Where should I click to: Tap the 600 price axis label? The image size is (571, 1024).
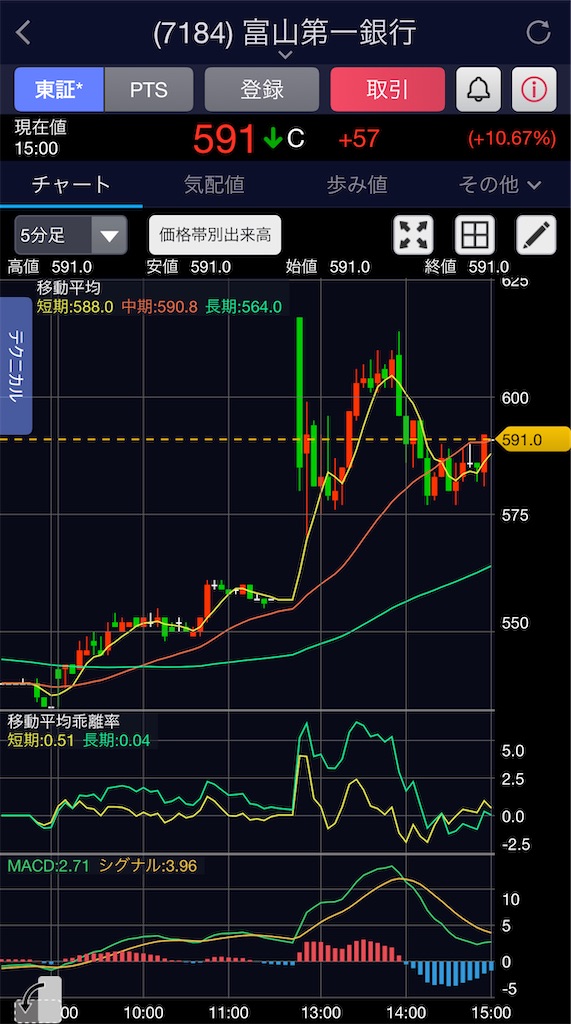(514, 398)
